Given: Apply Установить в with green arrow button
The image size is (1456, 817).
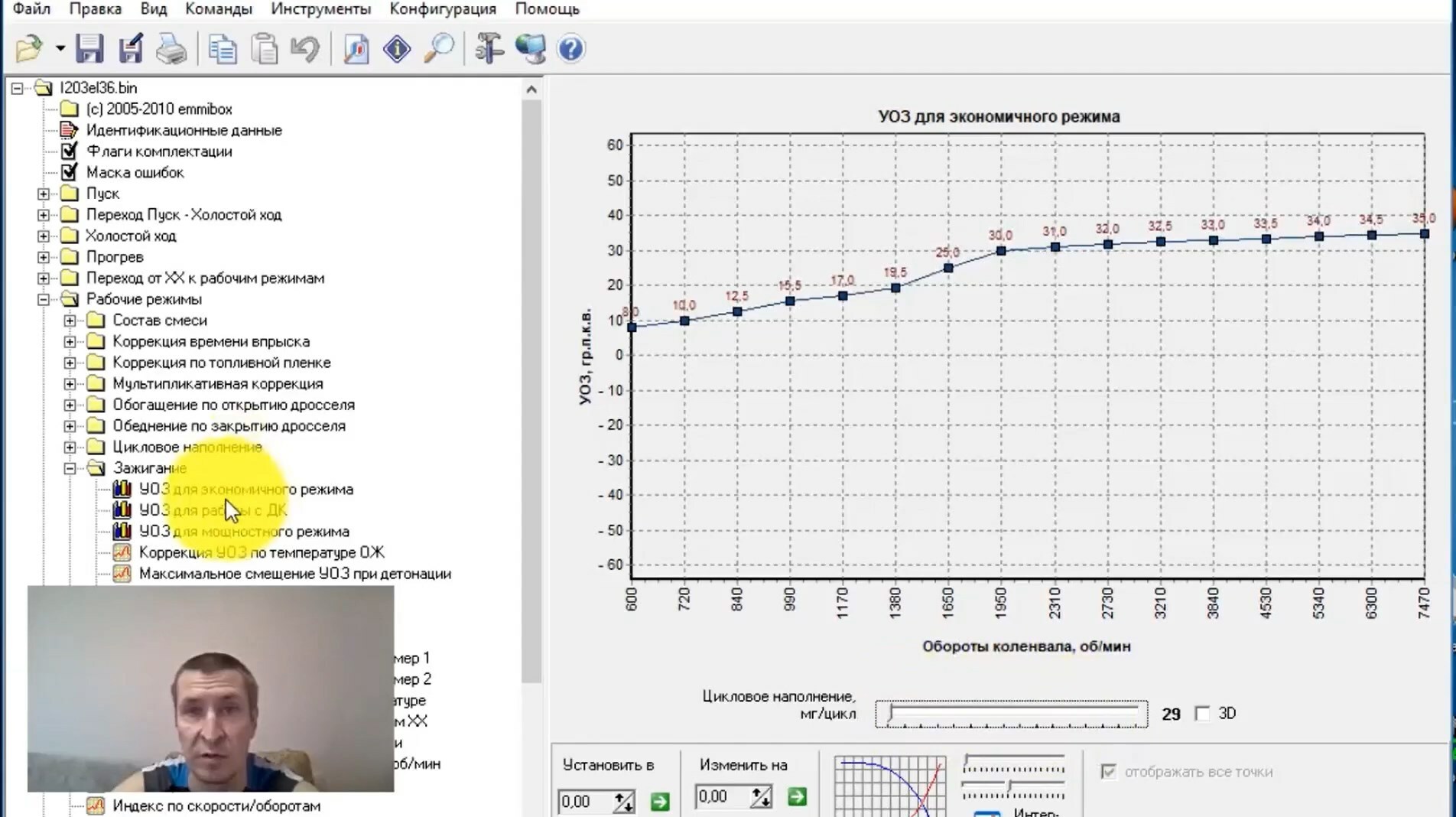Looking at the screenshot, I should pyautogui.click(x=660, y=802).
